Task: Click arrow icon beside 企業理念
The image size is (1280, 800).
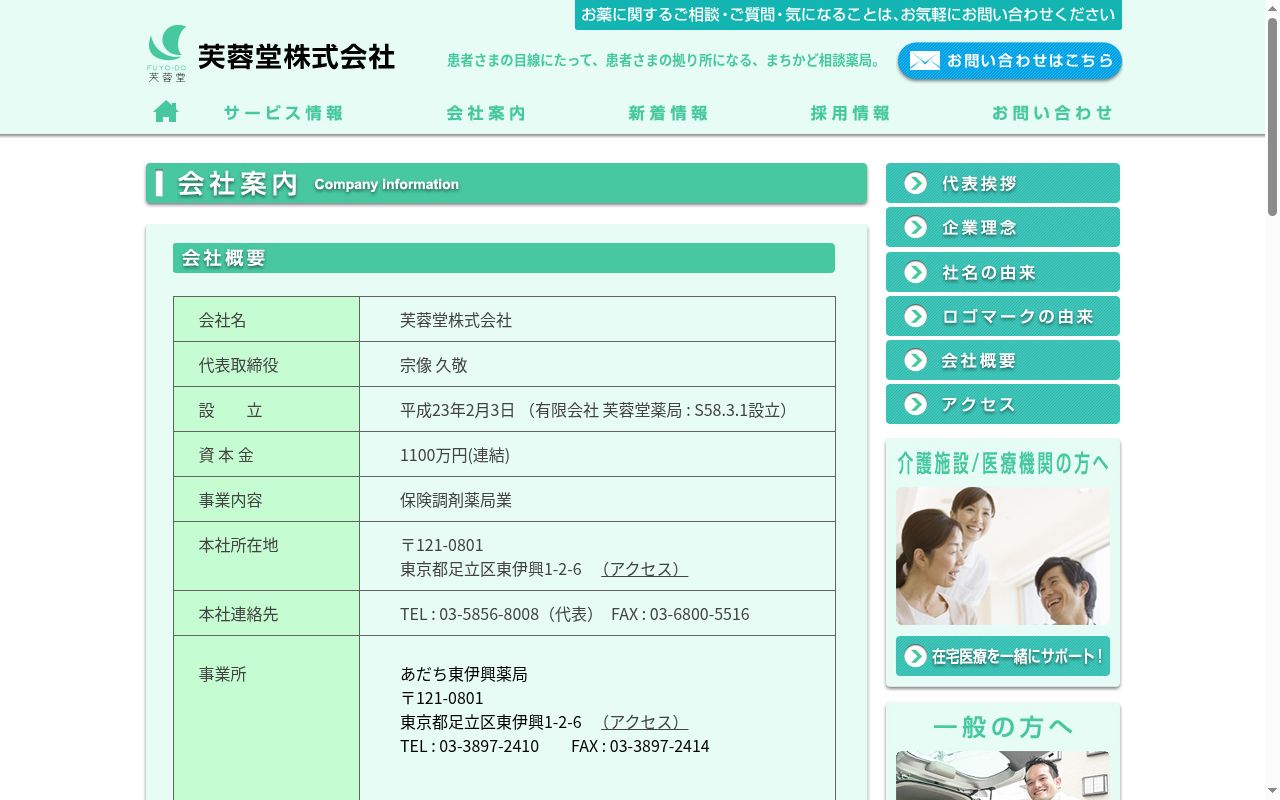Action: click(x=915, y=227)
